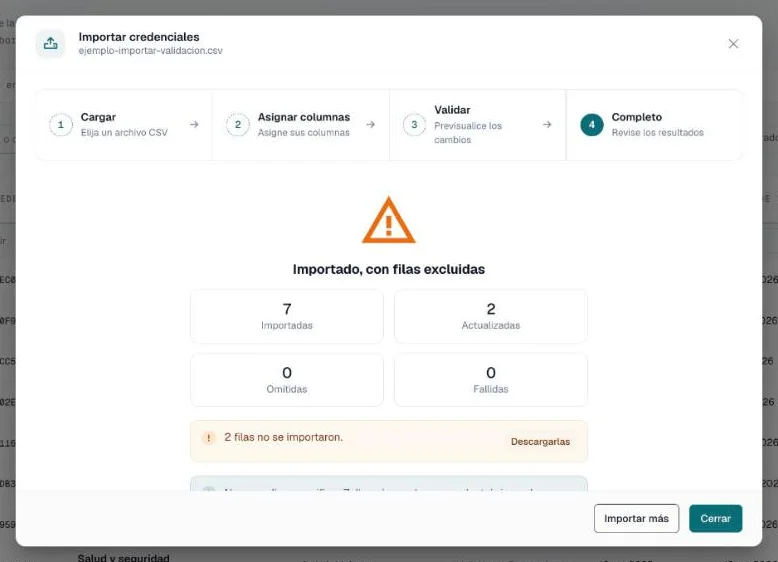Click the subtitle Elija un archivo CSV

point(124,132)
